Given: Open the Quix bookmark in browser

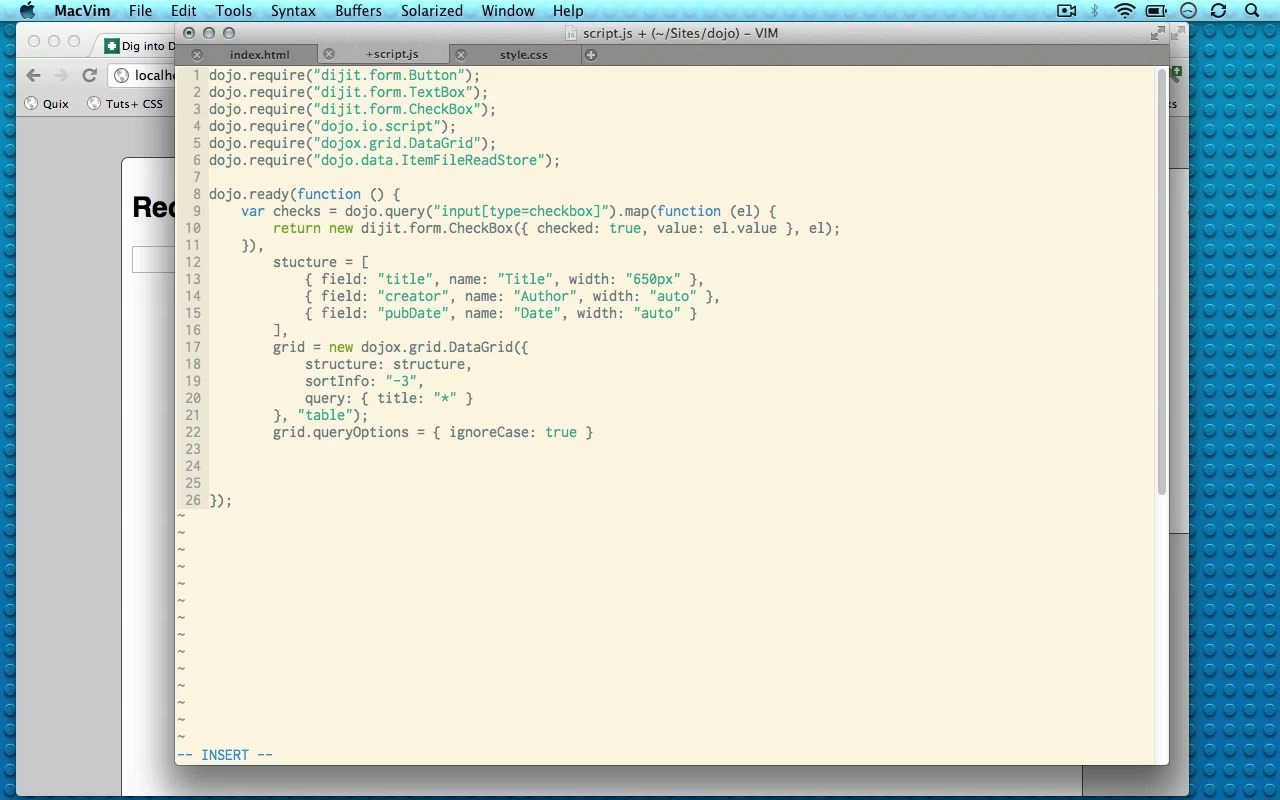Looking at the screenshot, I should click(x=47, y=103).
